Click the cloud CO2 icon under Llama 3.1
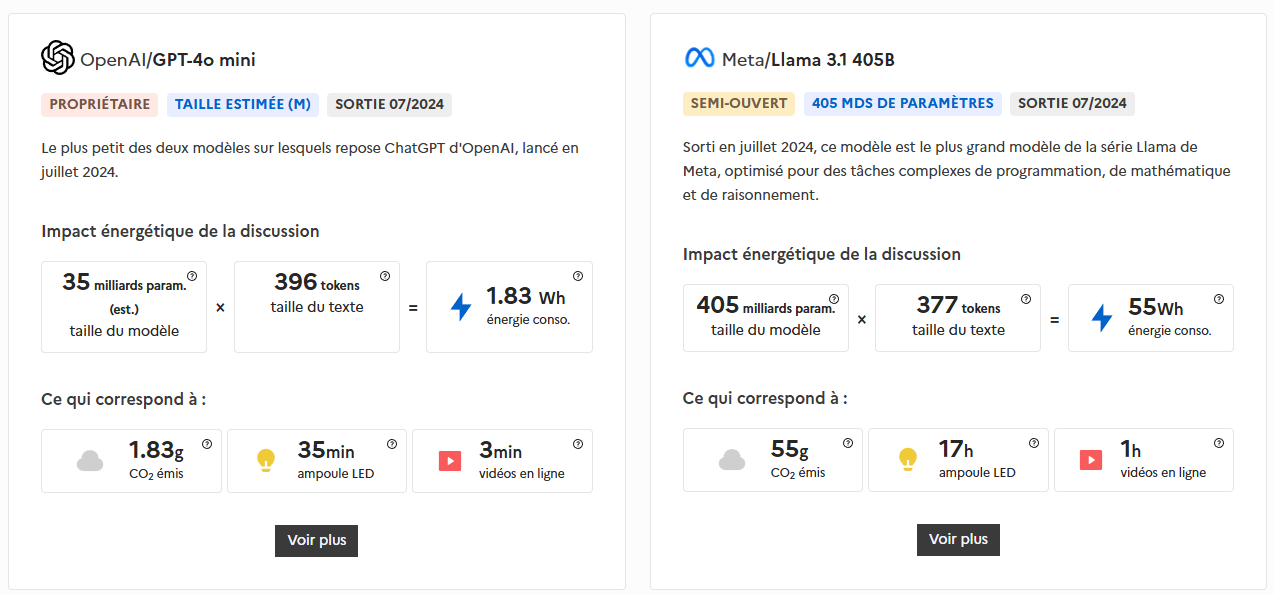Image resolution: width=1274 pixels, height=595 pixels. (732, 460)
